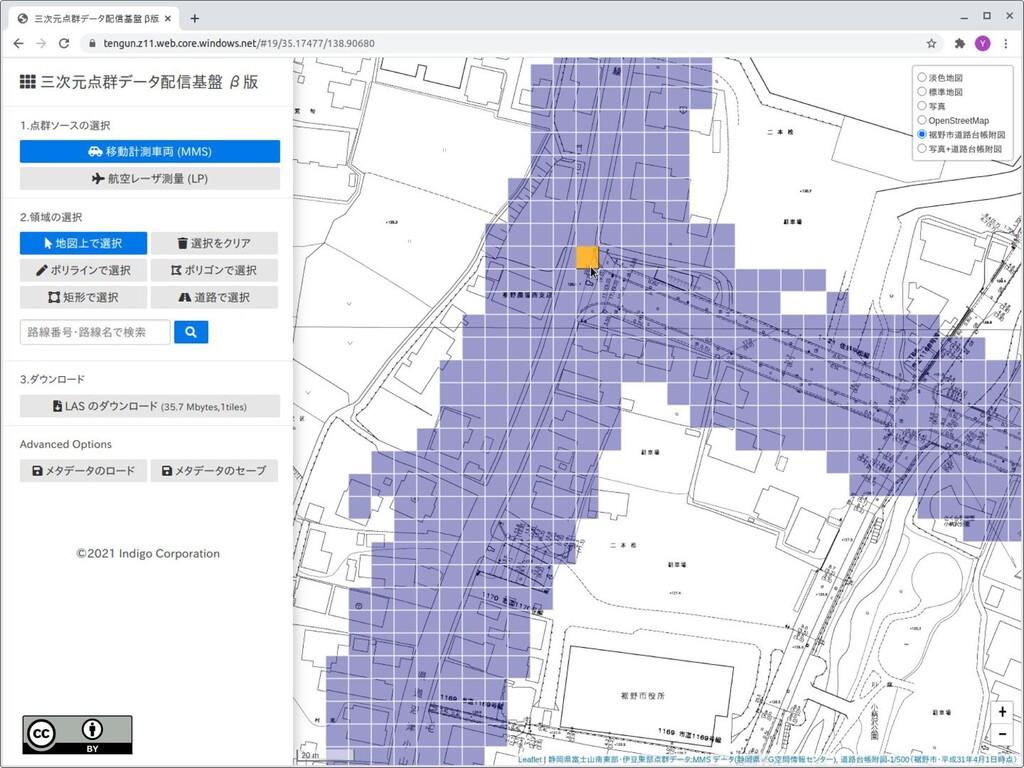This screenshot has height=768, width=1024.
Task: Choose ポリラインで選択 polyline tool
Action: point(83,270)
